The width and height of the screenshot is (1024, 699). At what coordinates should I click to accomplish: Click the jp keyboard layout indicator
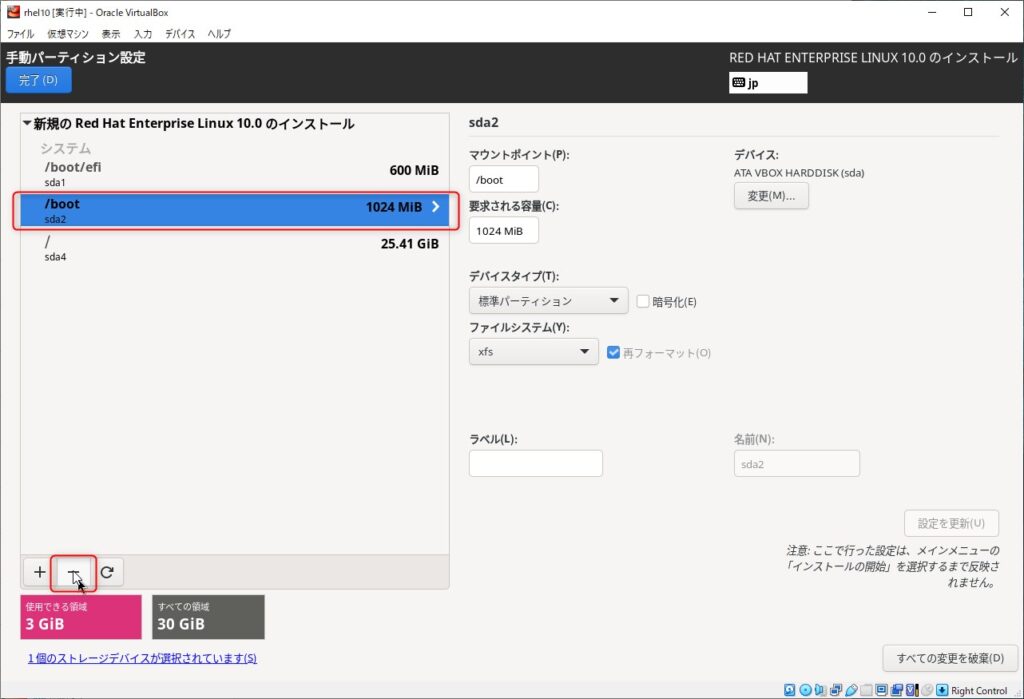767,83
